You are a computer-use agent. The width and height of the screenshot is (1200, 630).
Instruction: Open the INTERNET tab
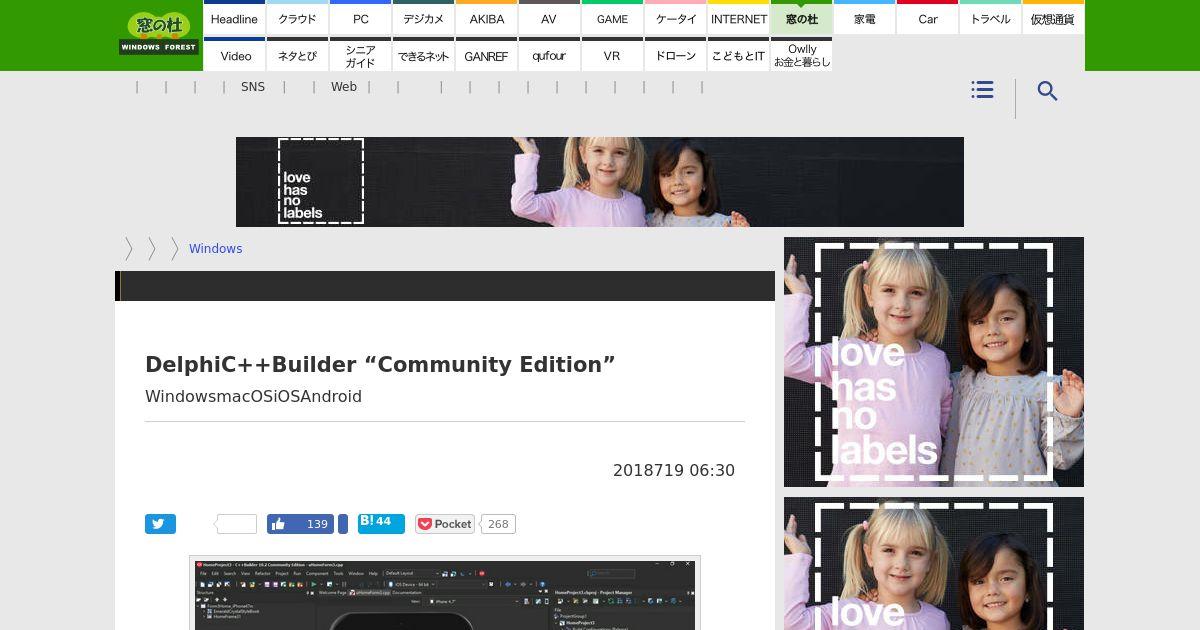[738, 18]
